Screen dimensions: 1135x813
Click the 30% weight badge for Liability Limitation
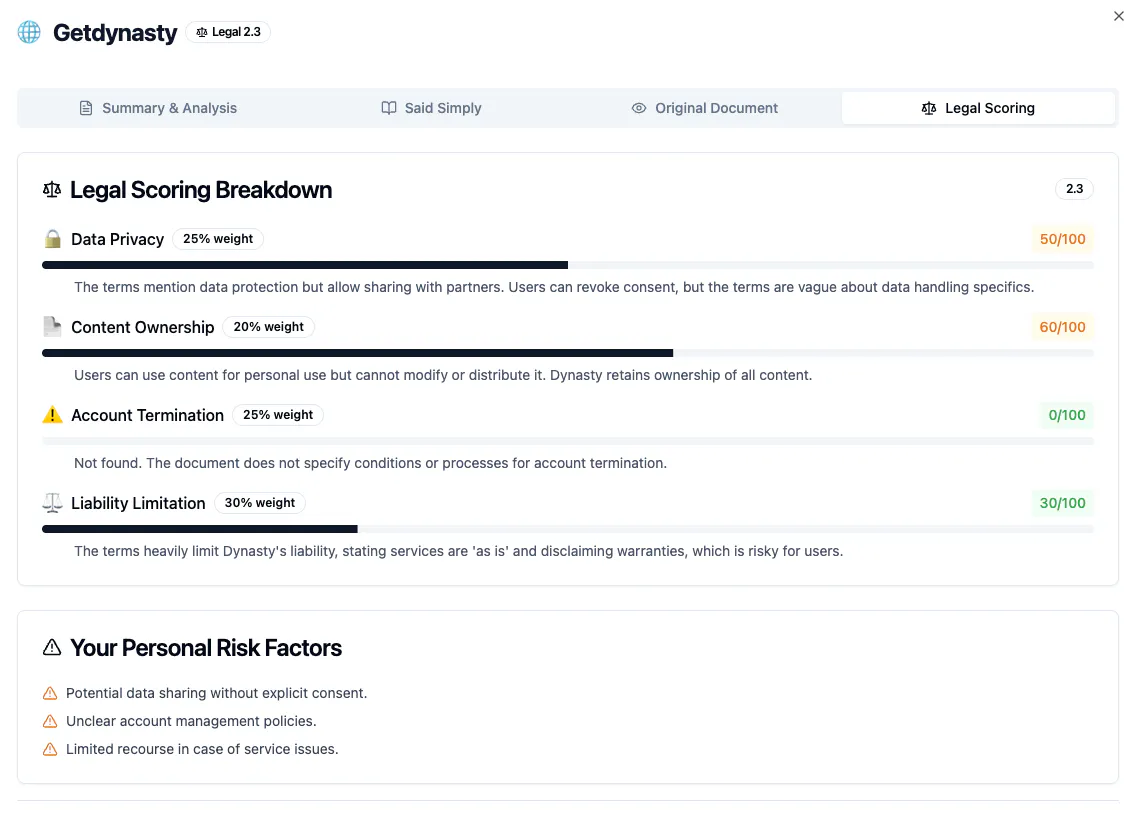pyautogui.click(x=260, y=502)
